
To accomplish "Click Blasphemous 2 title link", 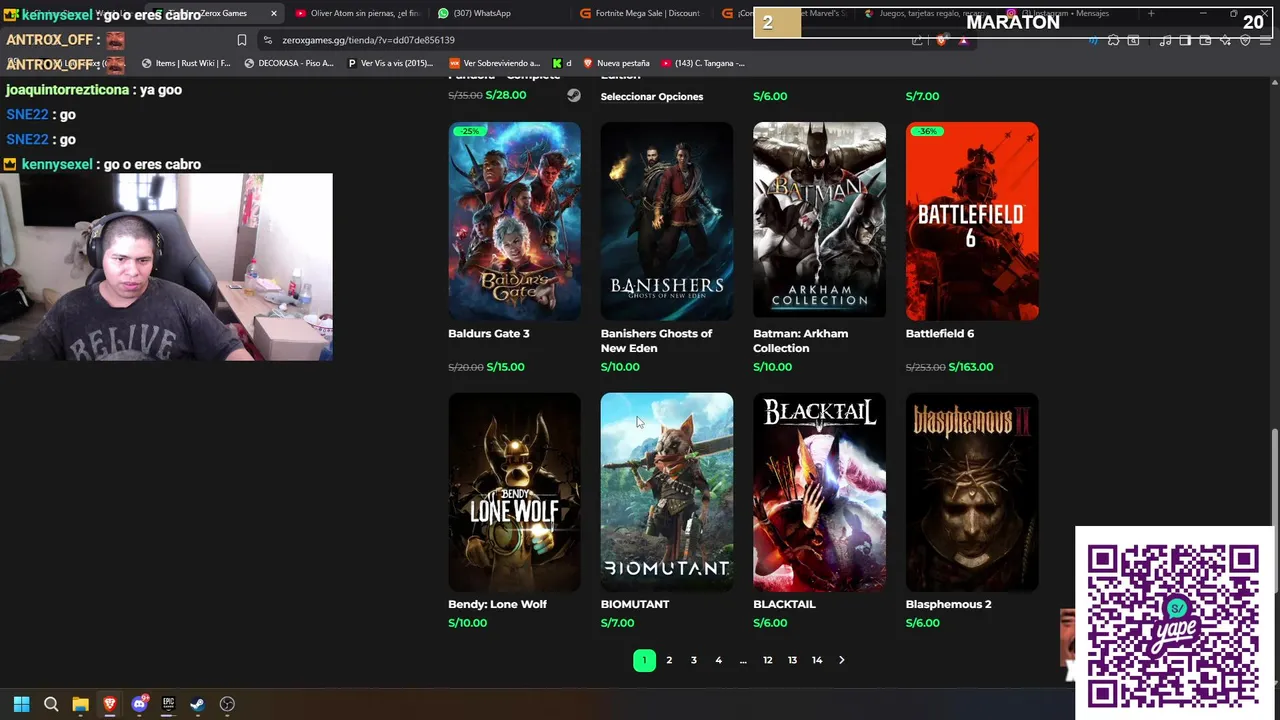I will [948, 604].
